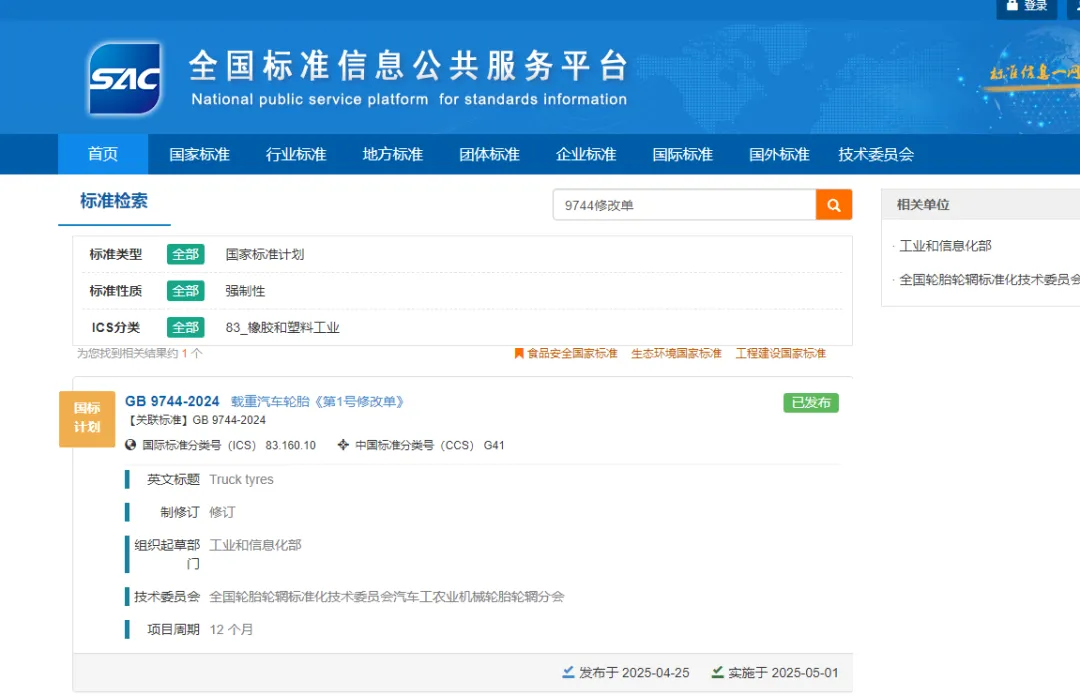The height and width of the screenshot is (696, 1080).
Task: Click the 标准检索 heading tab
Action: point(114,201)
